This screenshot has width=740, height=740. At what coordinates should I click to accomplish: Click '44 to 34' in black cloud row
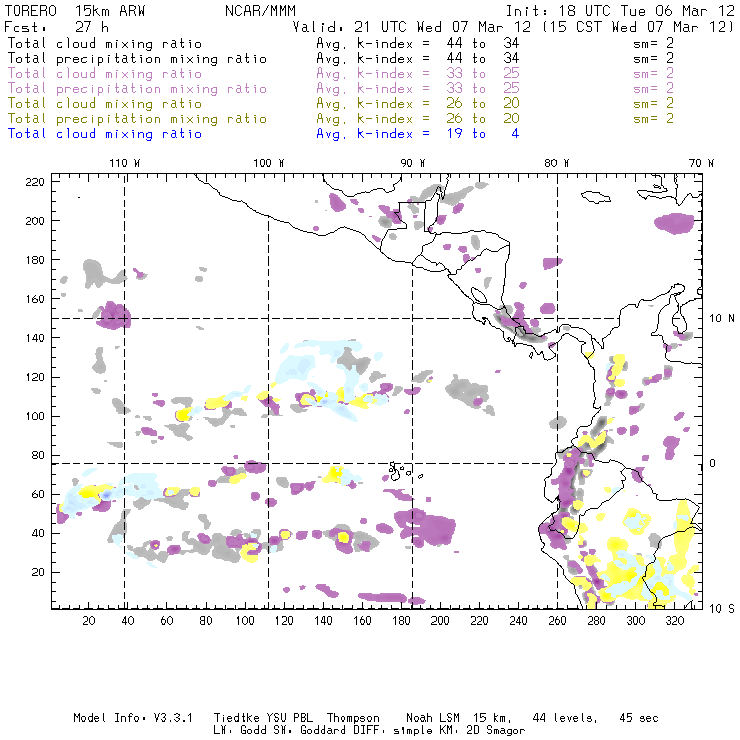(x=483, y=43)
